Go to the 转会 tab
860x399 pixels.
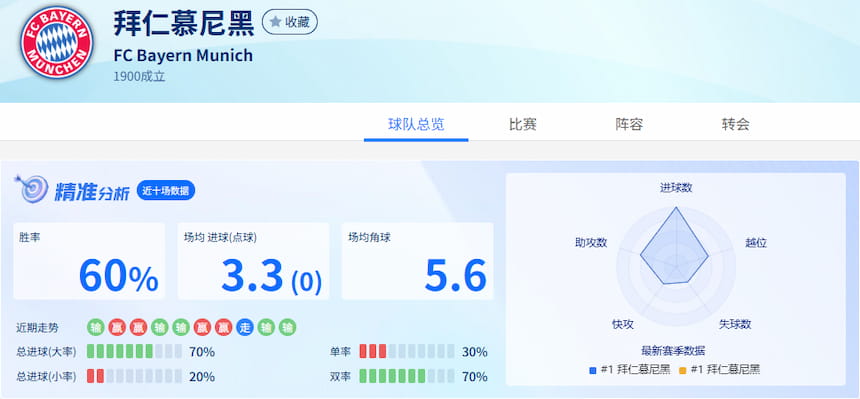tap(735, 124)
